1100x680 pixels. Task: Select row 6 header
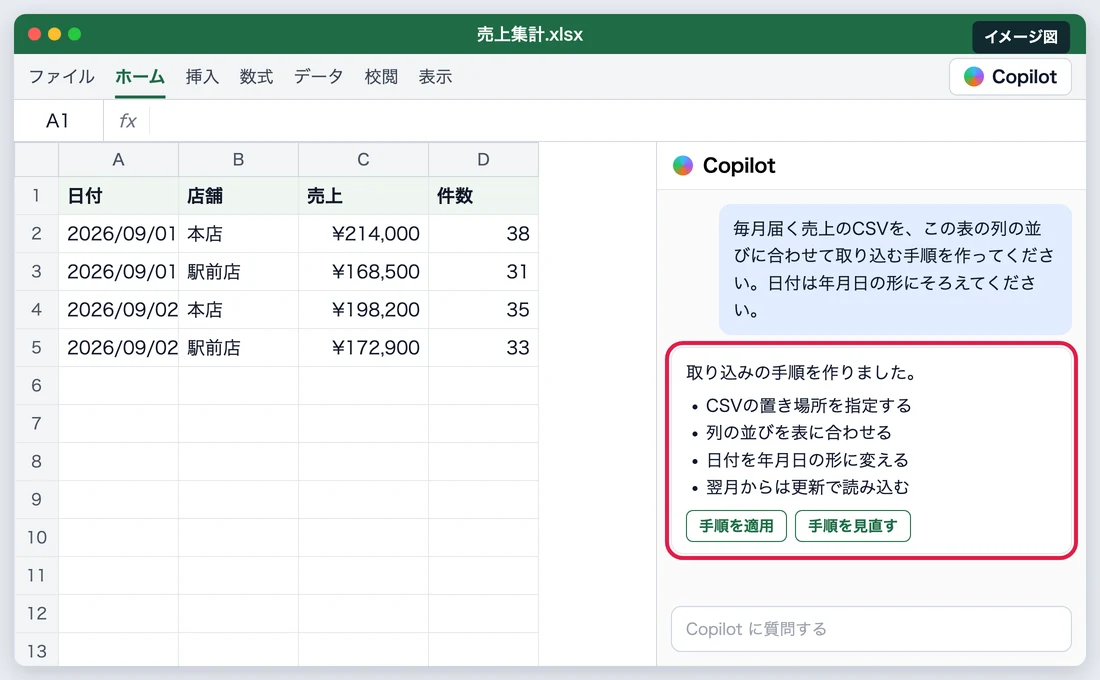(x=36, y=385)
